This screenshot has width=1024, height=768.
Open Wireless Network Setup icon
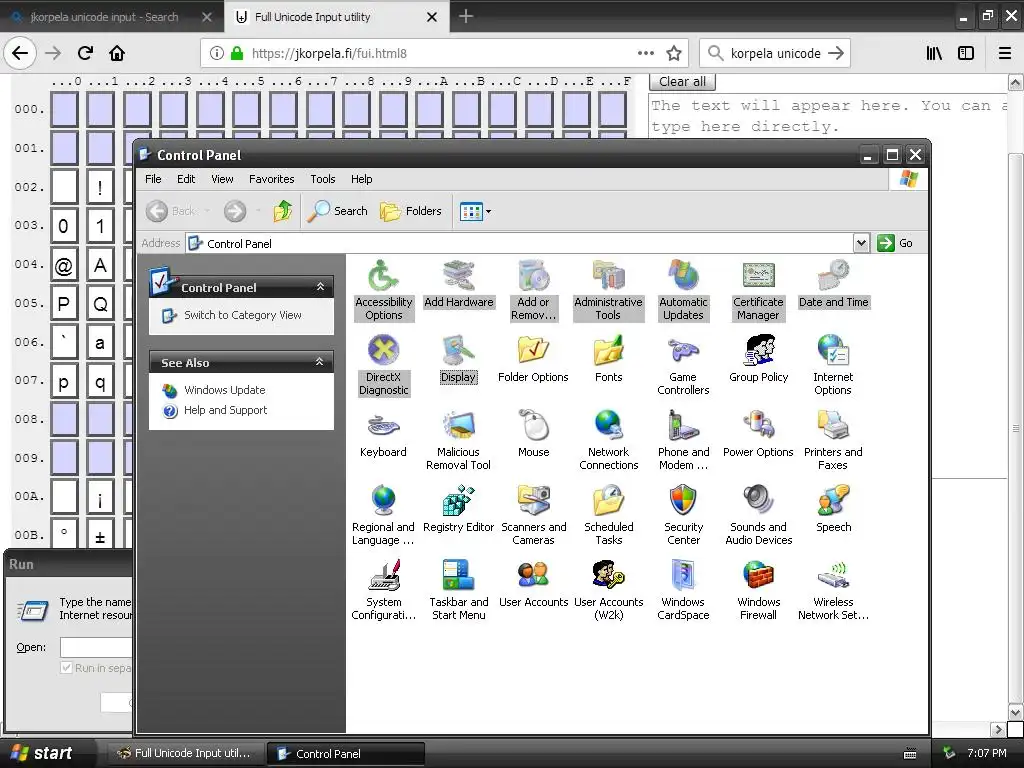click(833, 591)
